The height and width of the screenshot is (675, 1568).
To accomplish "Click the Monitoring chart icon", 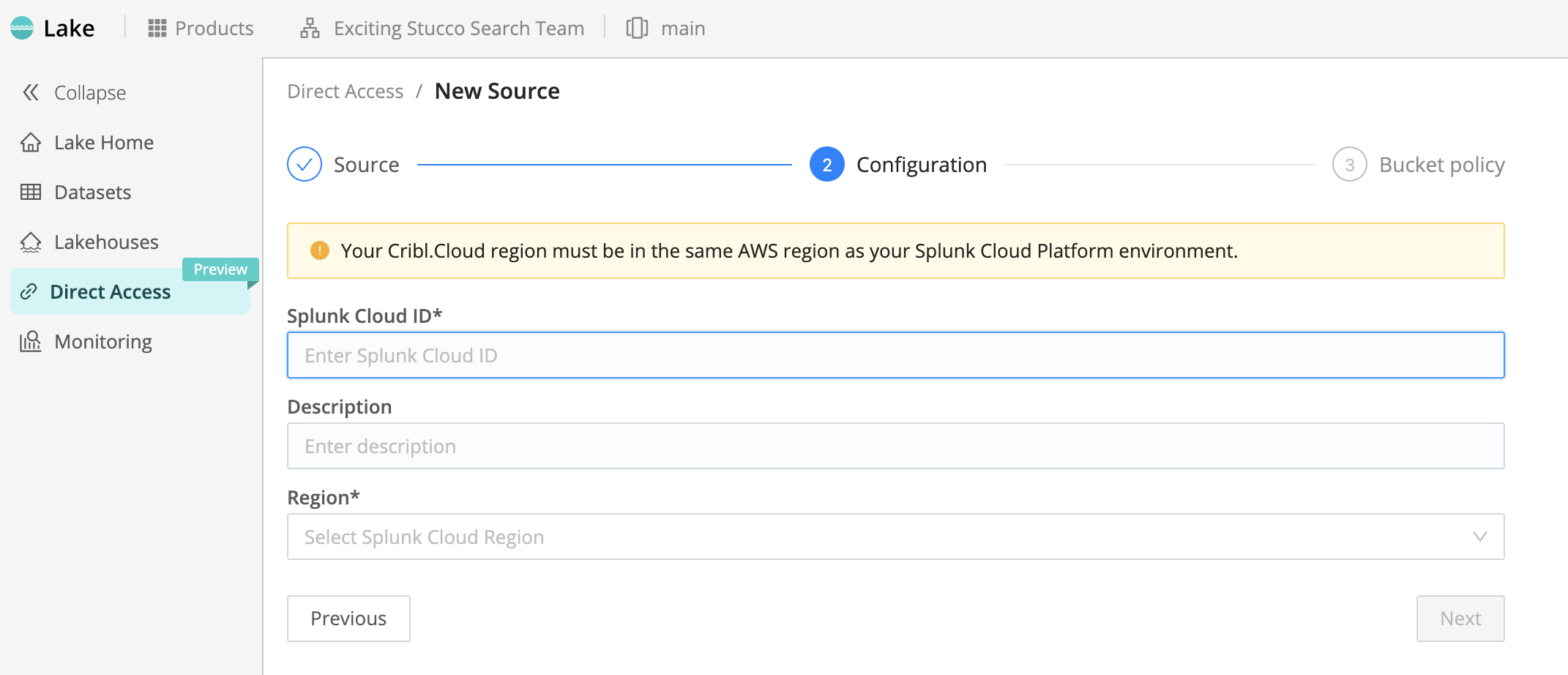I will point(31,341).
